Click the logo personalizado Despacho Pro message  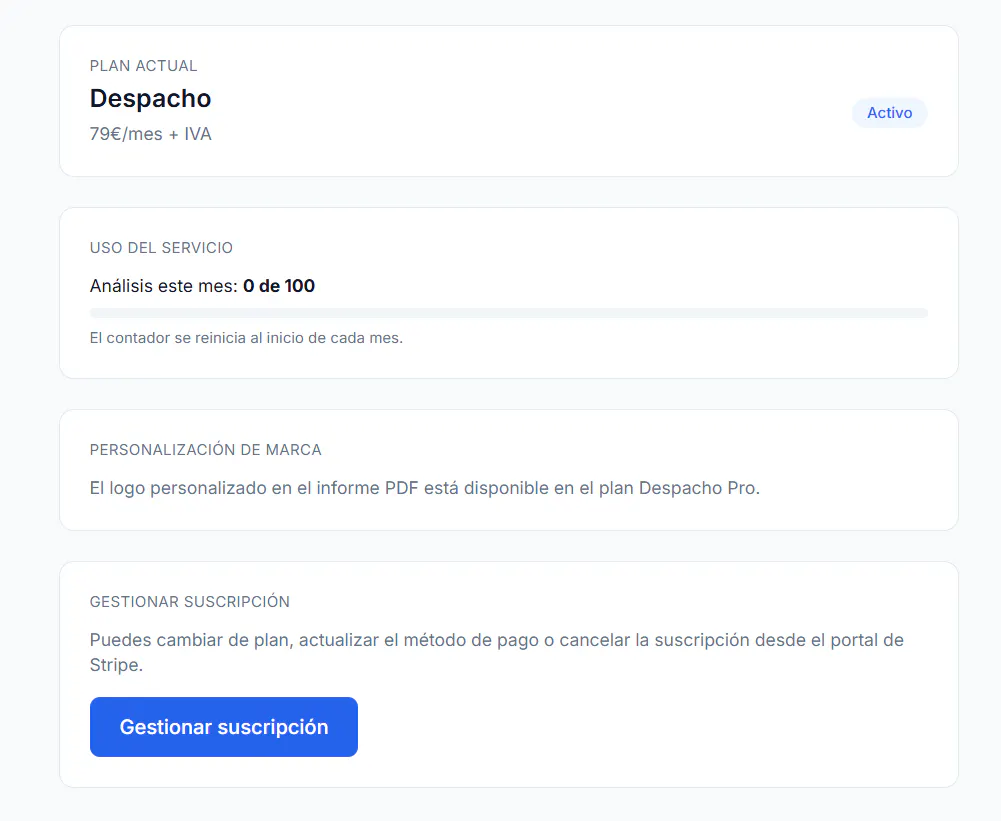(425, 488)
